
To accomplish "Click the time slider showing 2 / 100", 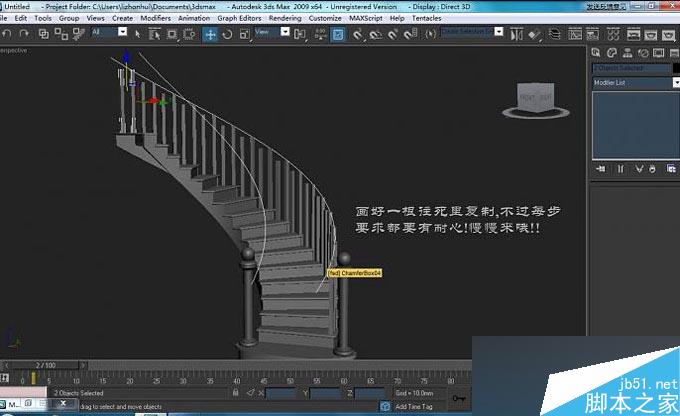I will pyautogui.click(x=45, y=365).
